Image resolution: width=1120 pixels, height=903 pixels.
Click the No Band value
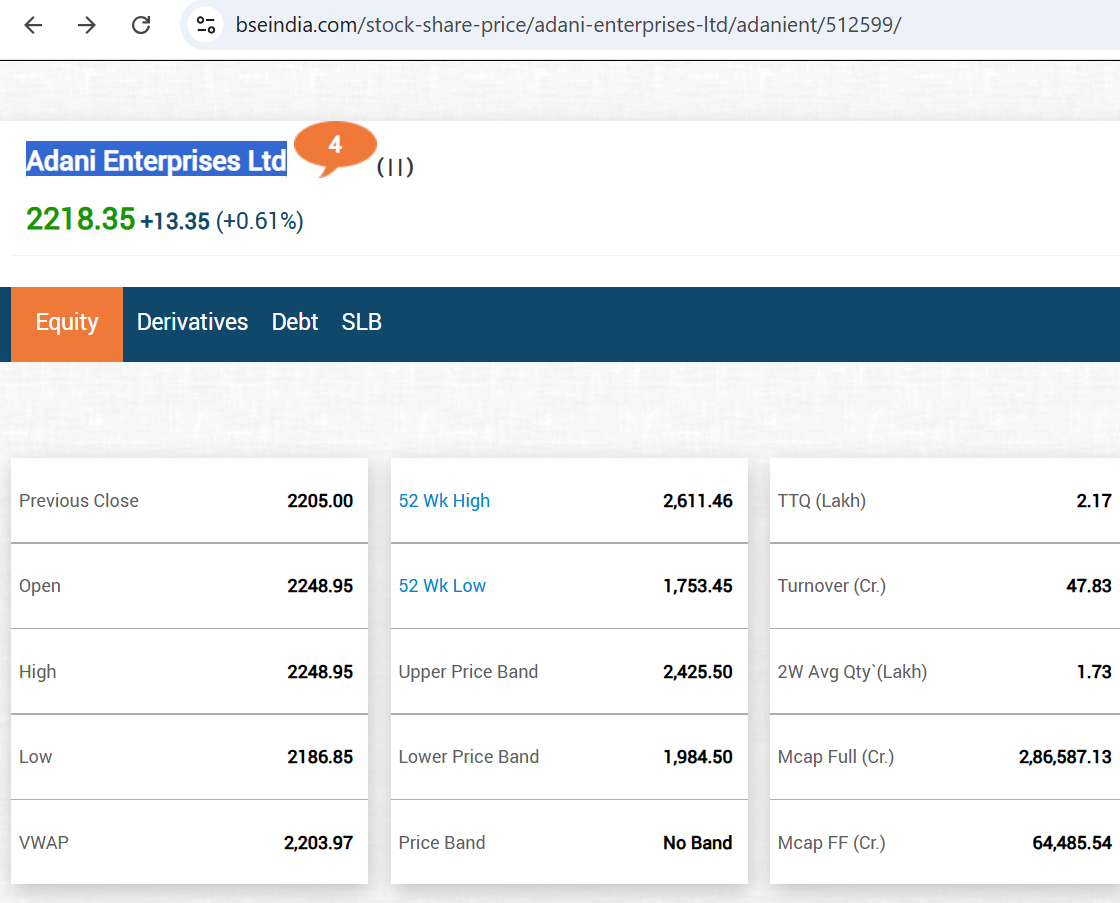click(698, 843)
